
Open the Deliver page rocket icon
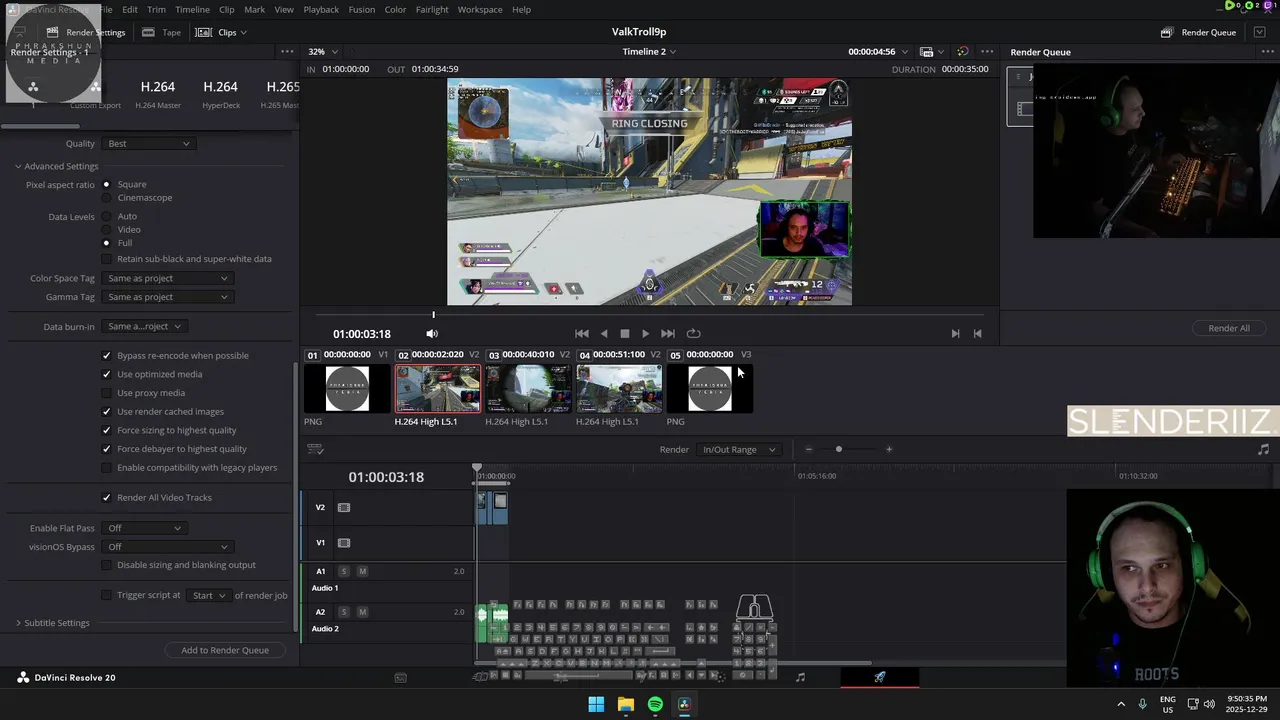coord(879,677)
